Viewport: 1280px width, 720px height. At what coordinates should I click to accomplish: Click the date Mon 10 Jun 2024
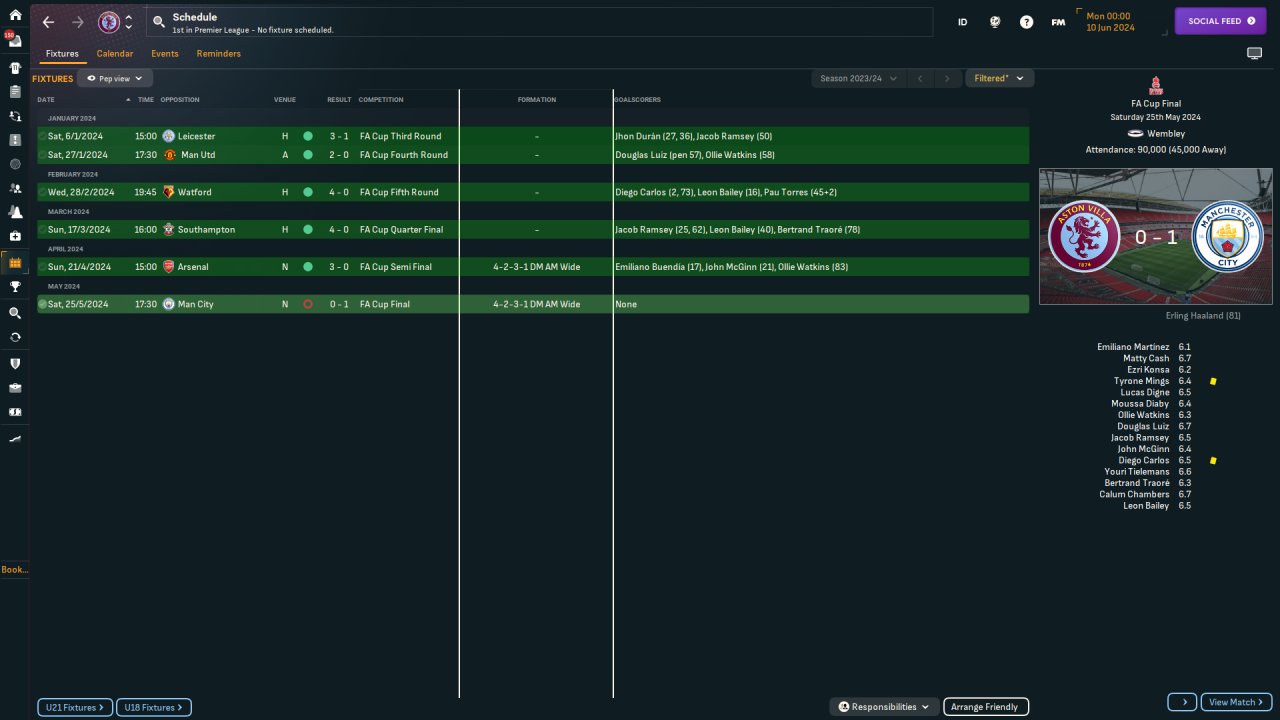1110,22
